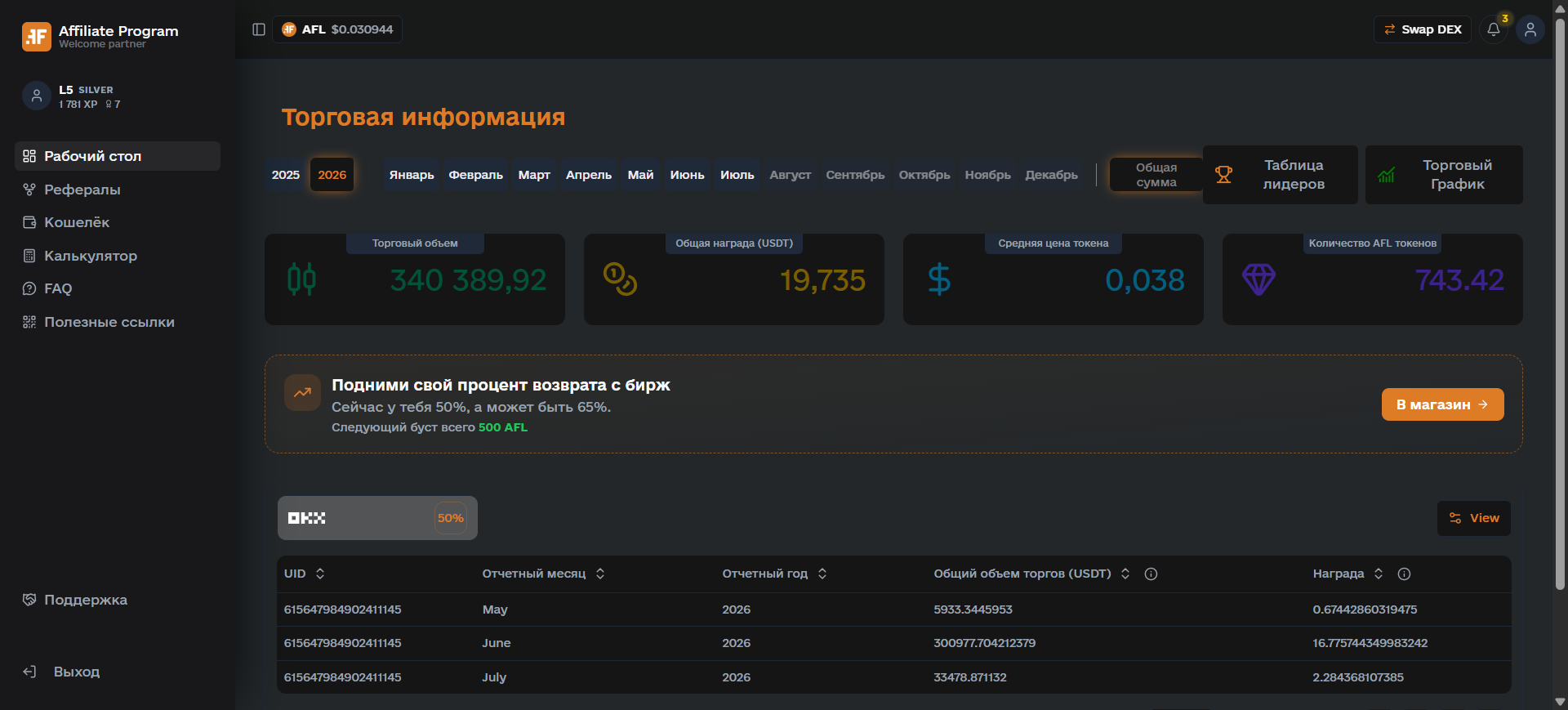Filter by Март
Screen dimensions: 1568x710
534,175
